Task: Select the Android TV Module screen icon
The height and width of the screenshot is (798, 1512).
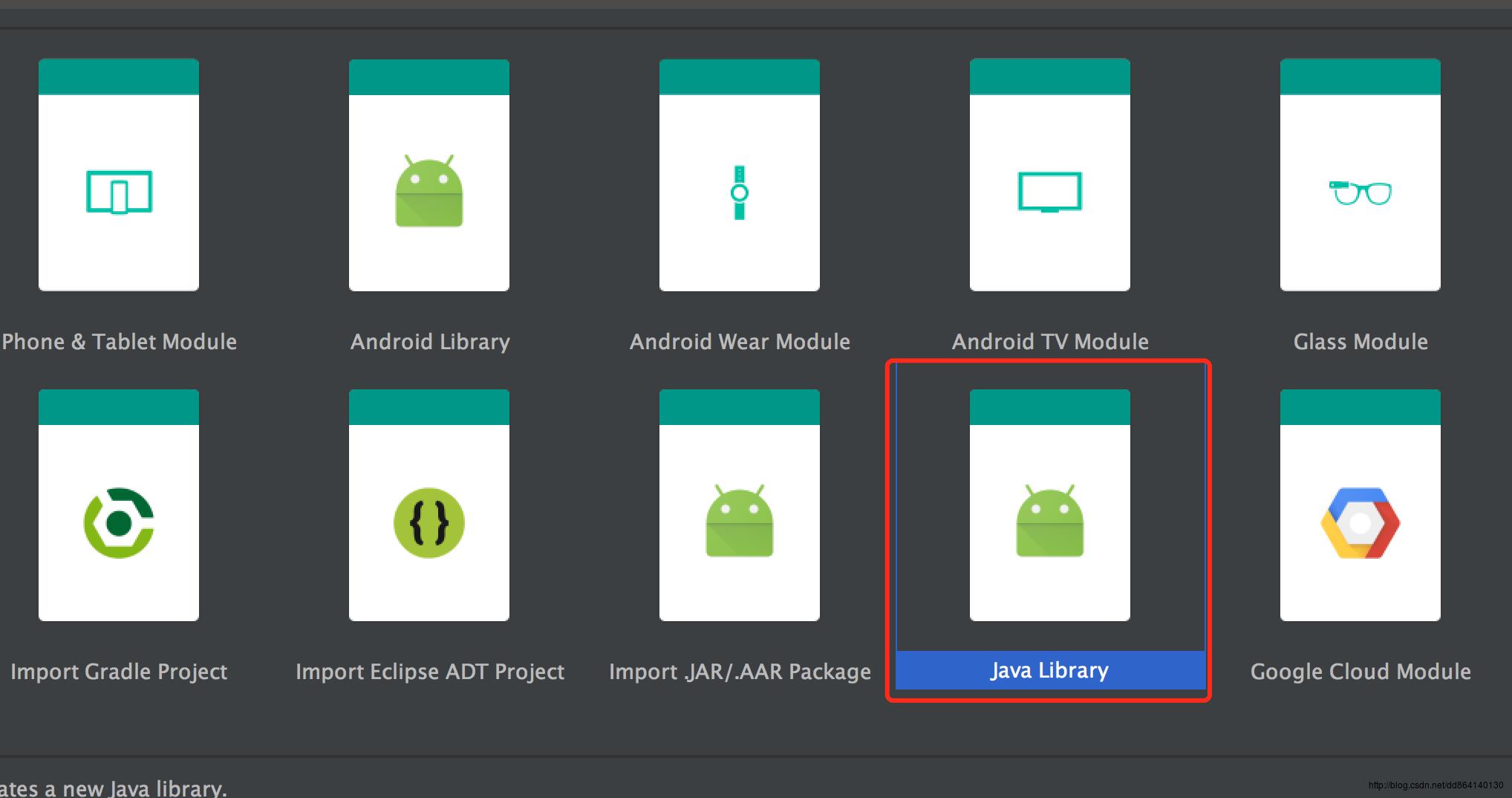Action: [x=1049, y=192]
